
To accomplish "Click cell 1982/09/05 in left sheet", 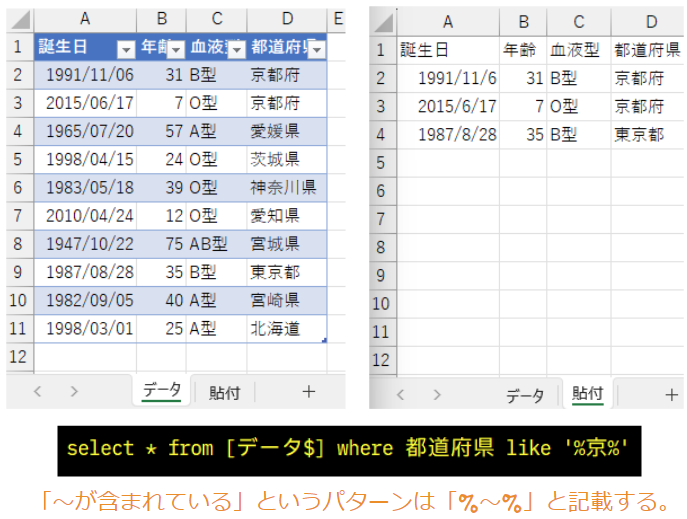I will 85,300.
